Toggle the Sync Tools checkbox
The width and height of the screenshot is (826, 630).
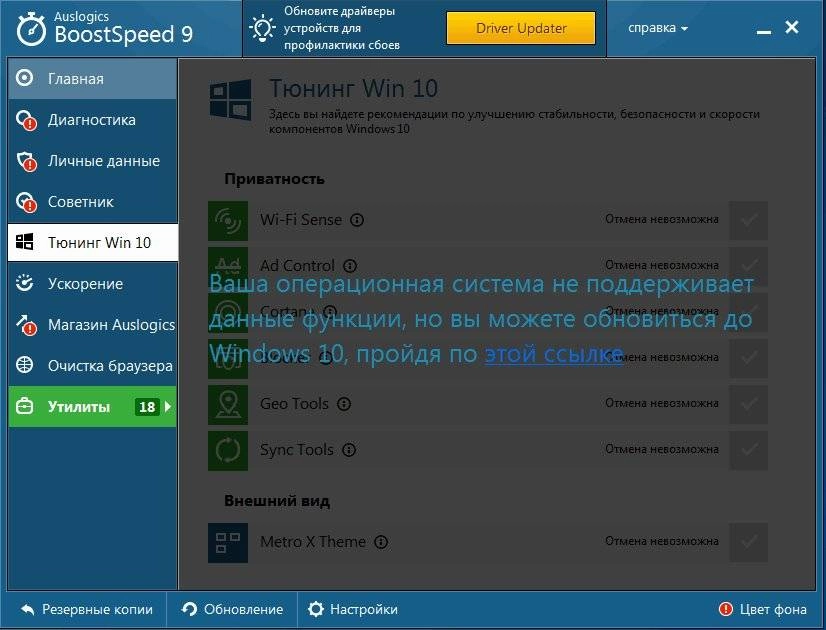749,450
